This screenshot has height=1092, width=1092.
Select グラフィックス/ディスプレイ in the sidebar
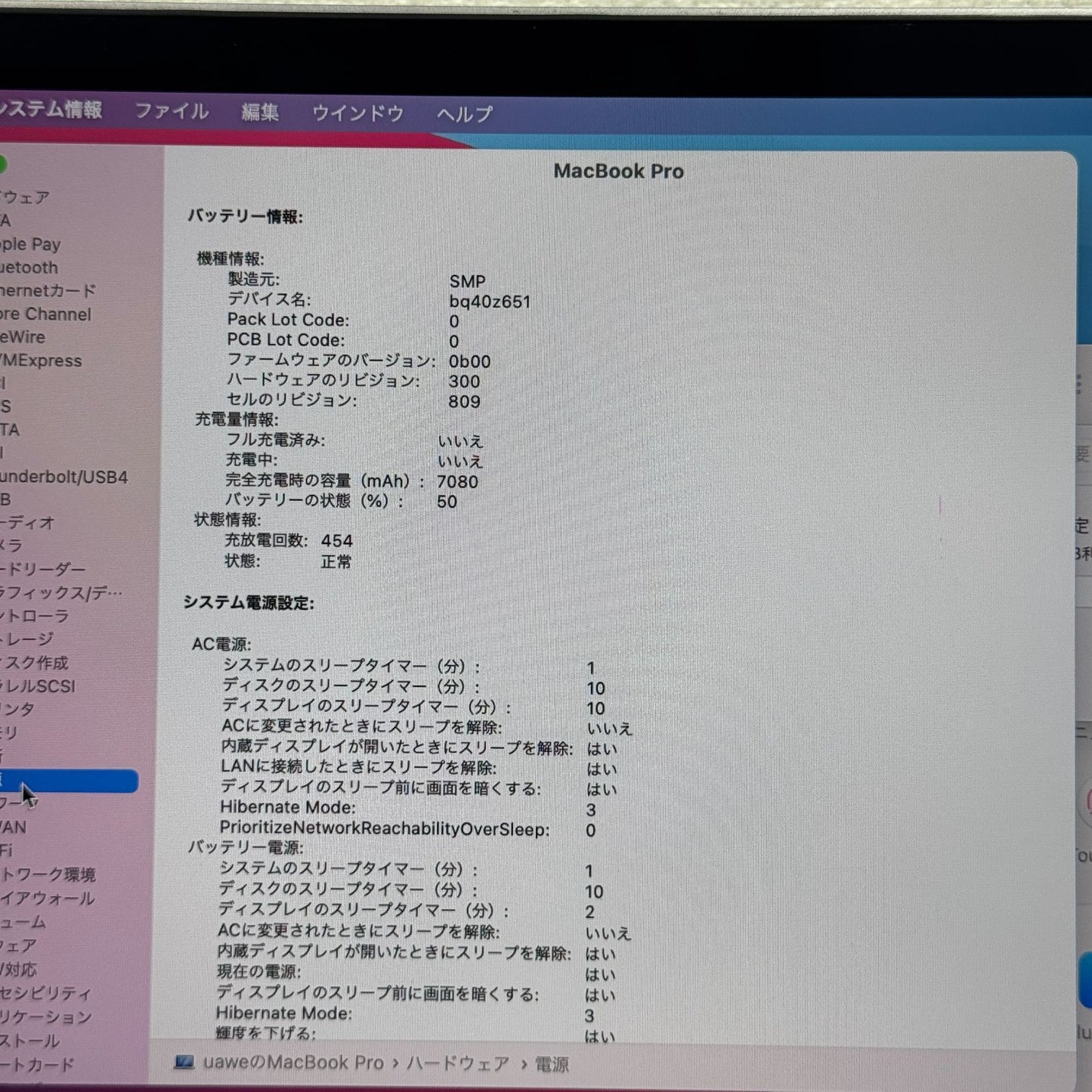point(61,592)
